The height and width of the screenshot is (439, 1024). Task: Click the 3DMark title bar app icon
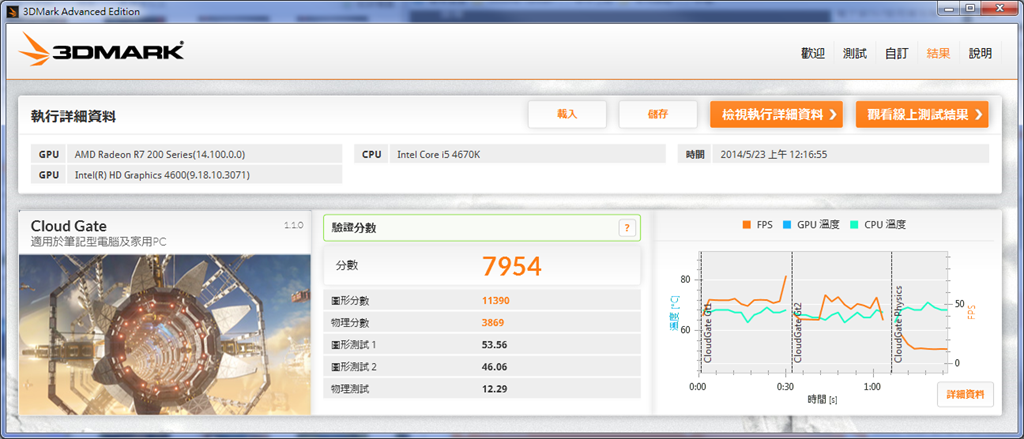tap(10, 10)
